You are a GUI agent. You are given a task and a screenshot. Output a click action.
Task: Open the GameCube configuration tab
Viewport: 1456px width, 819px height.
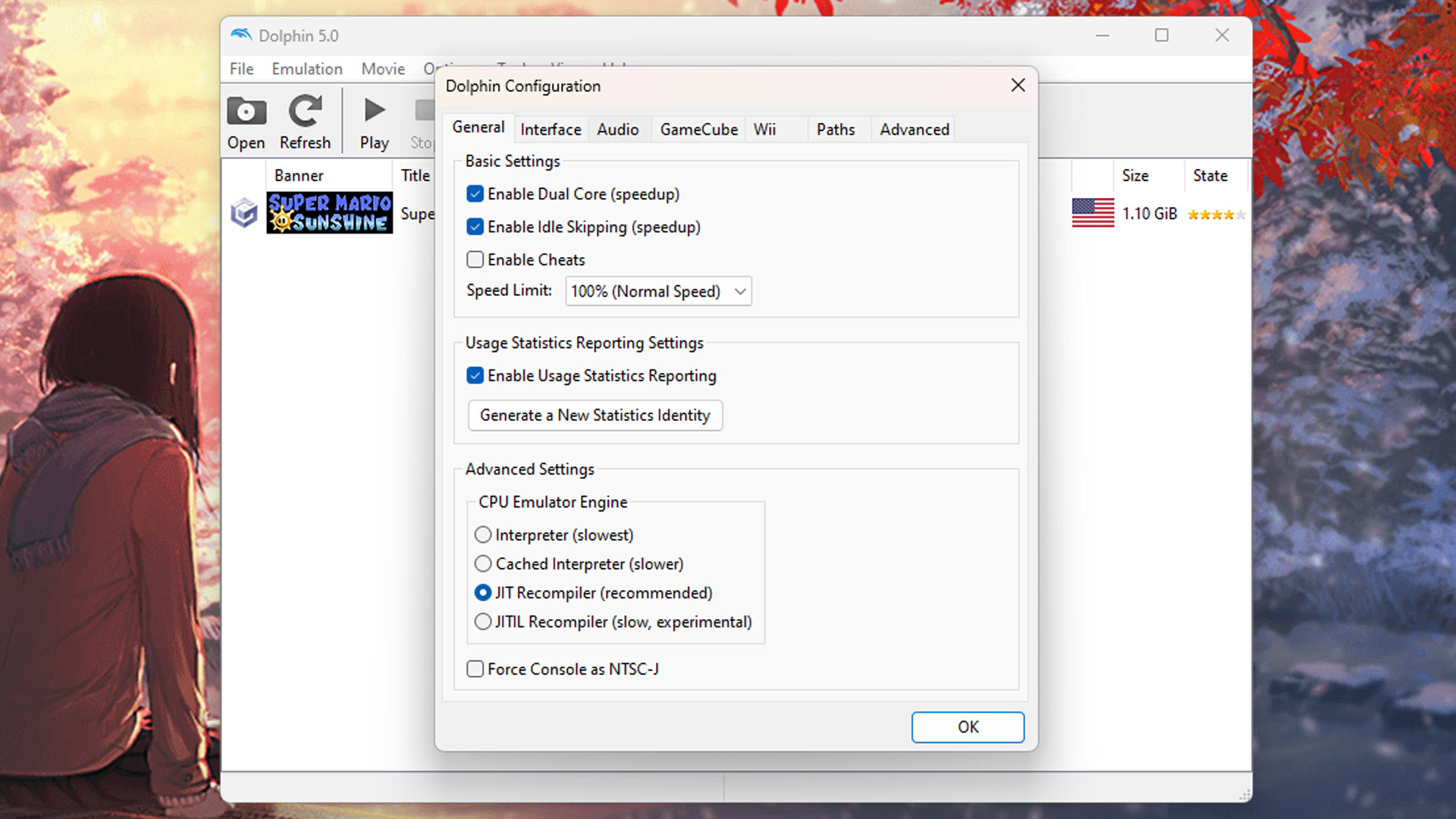(698, 130)
